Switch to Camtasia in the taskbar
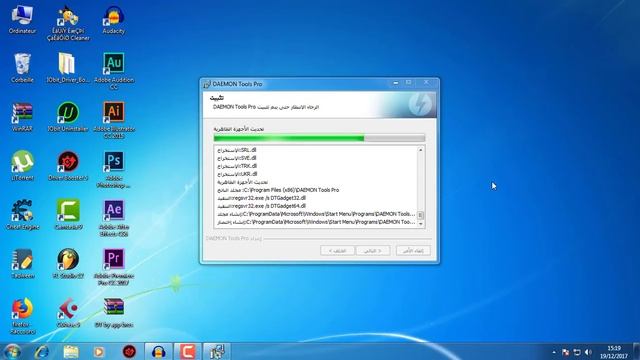The height and width of the screenshot is (360, 640). (x=188, y=351)
